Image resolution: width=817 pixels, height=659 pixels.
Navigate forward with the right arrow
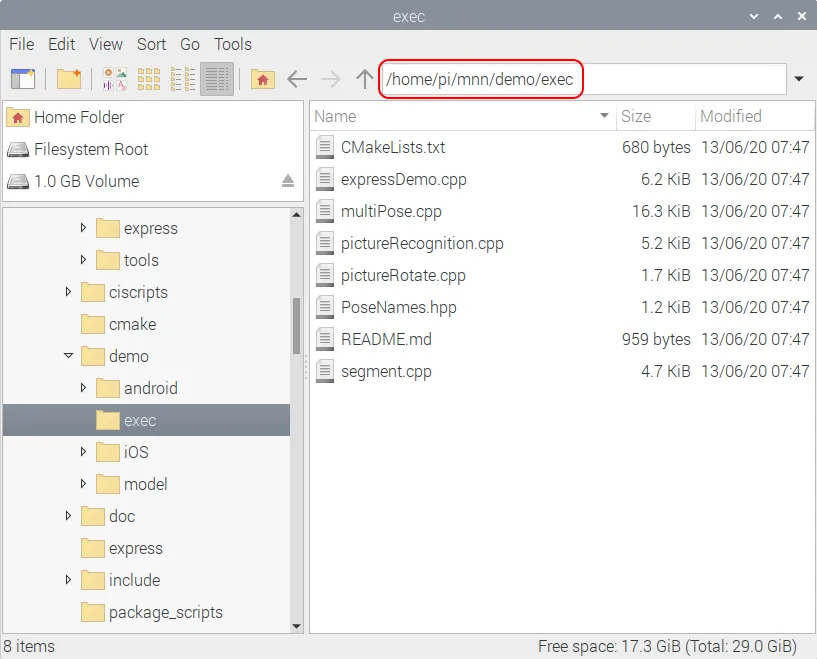tap(330, 79)
